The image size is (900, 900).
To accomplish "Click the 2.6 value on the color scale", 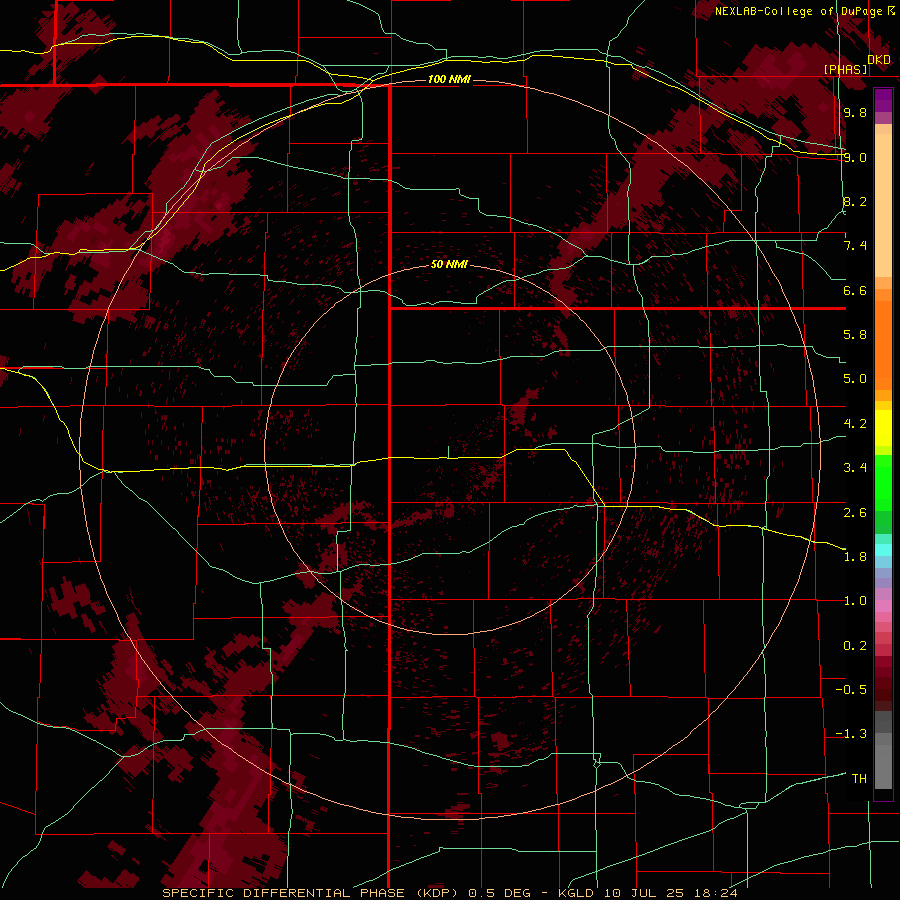I will (855, 512).
